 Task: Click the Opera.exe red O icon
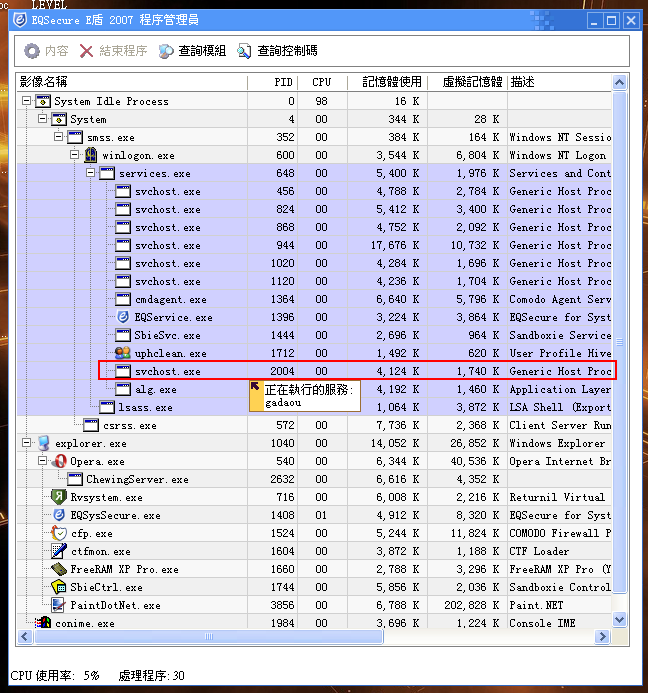pyautogui.click(x=59, y=461)
